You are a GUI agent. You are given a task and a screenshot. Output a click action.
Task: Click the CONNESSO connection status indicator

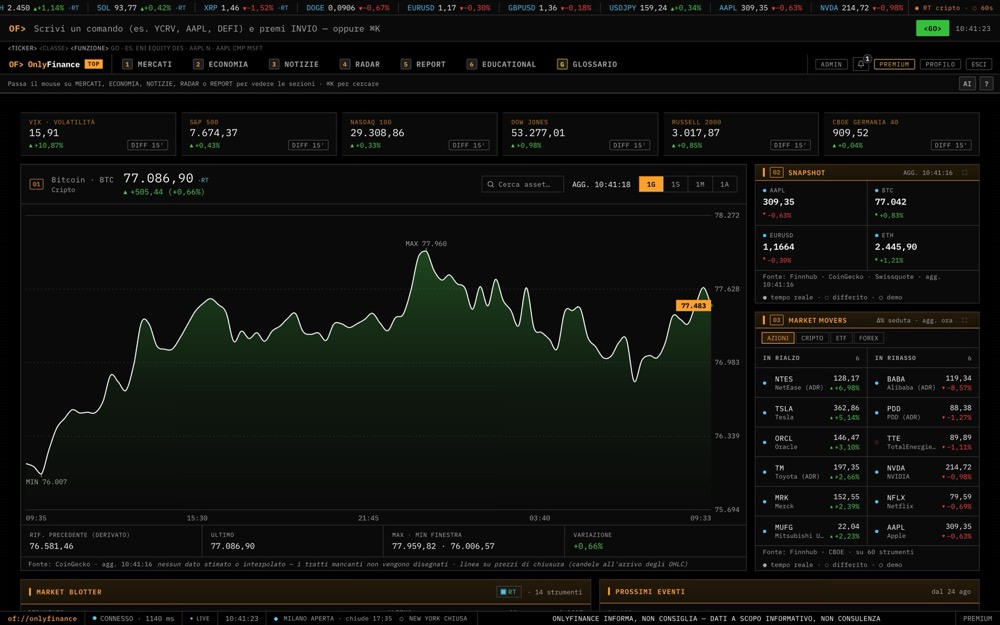(131, 619)
